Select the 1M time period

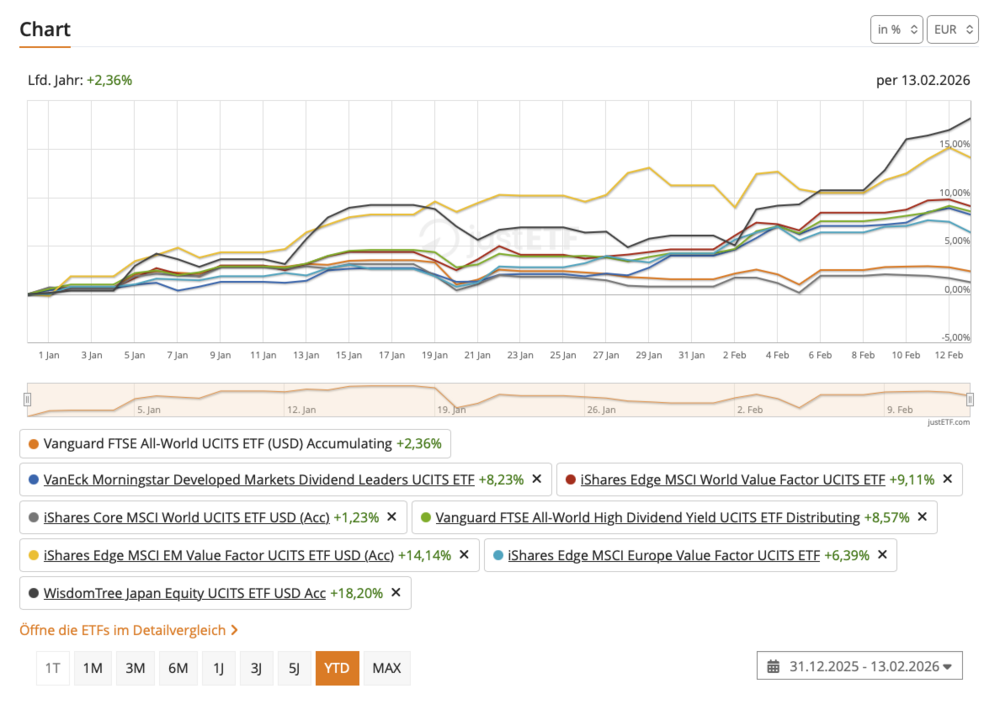click(92, 668)
